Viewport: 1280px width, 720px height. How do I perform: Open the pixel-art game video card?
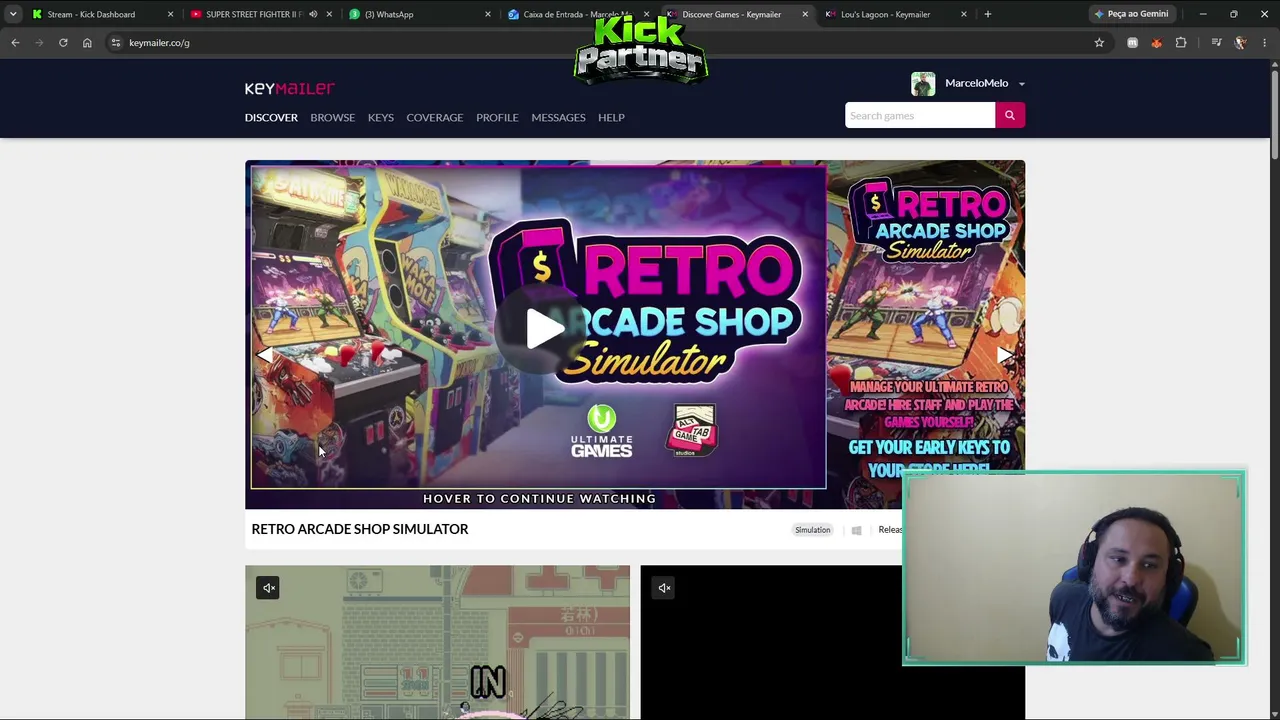pos(437,642)
